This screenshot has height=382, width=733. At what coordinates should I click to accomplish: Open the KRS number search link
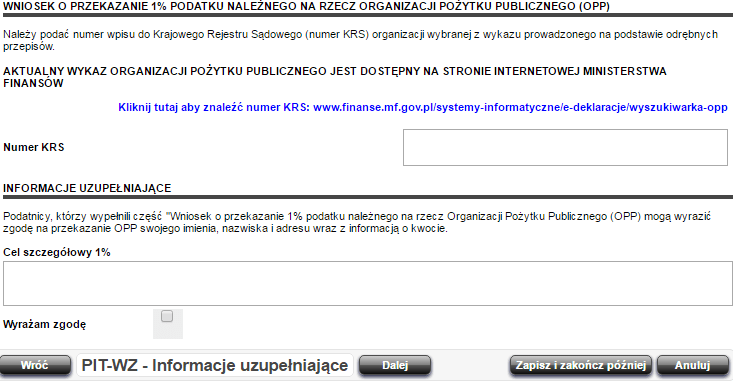(423, 107)
